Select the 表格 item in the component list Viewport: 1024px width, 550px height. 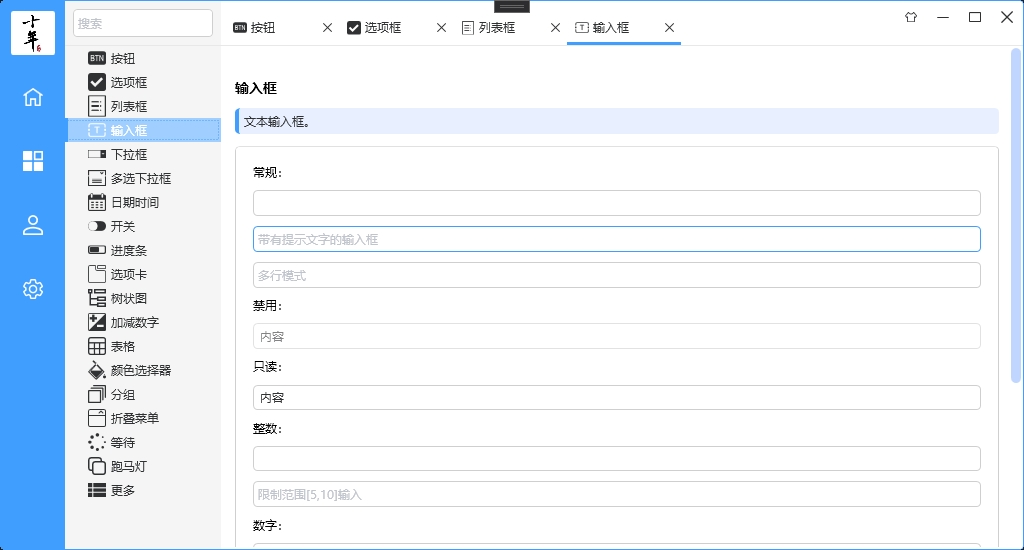pos(143,346)
